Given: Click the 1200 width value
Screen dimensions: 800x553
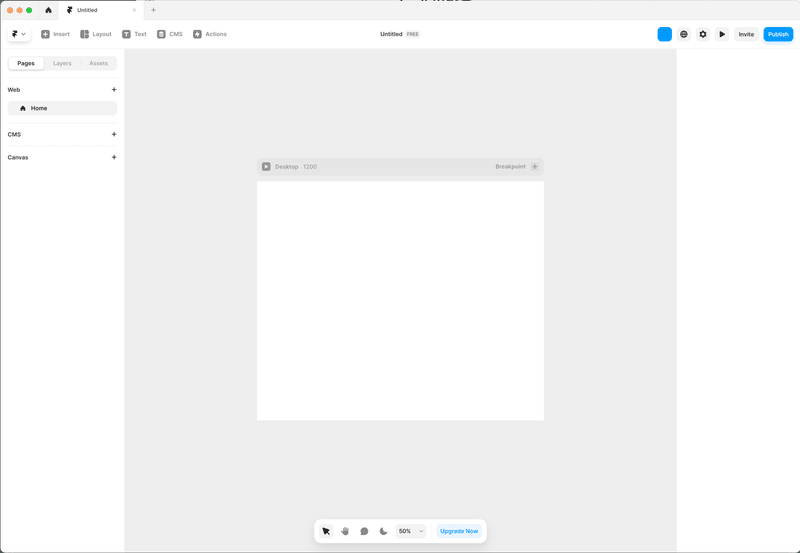Looking at the screenshot, I should (x=310, y=167).
